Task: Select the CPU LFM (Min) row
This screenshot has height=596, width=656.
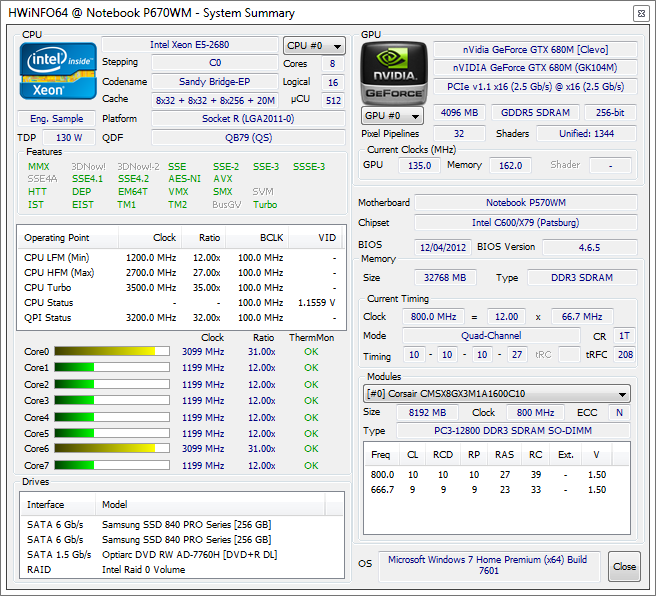Action: (x=181, y=258)
